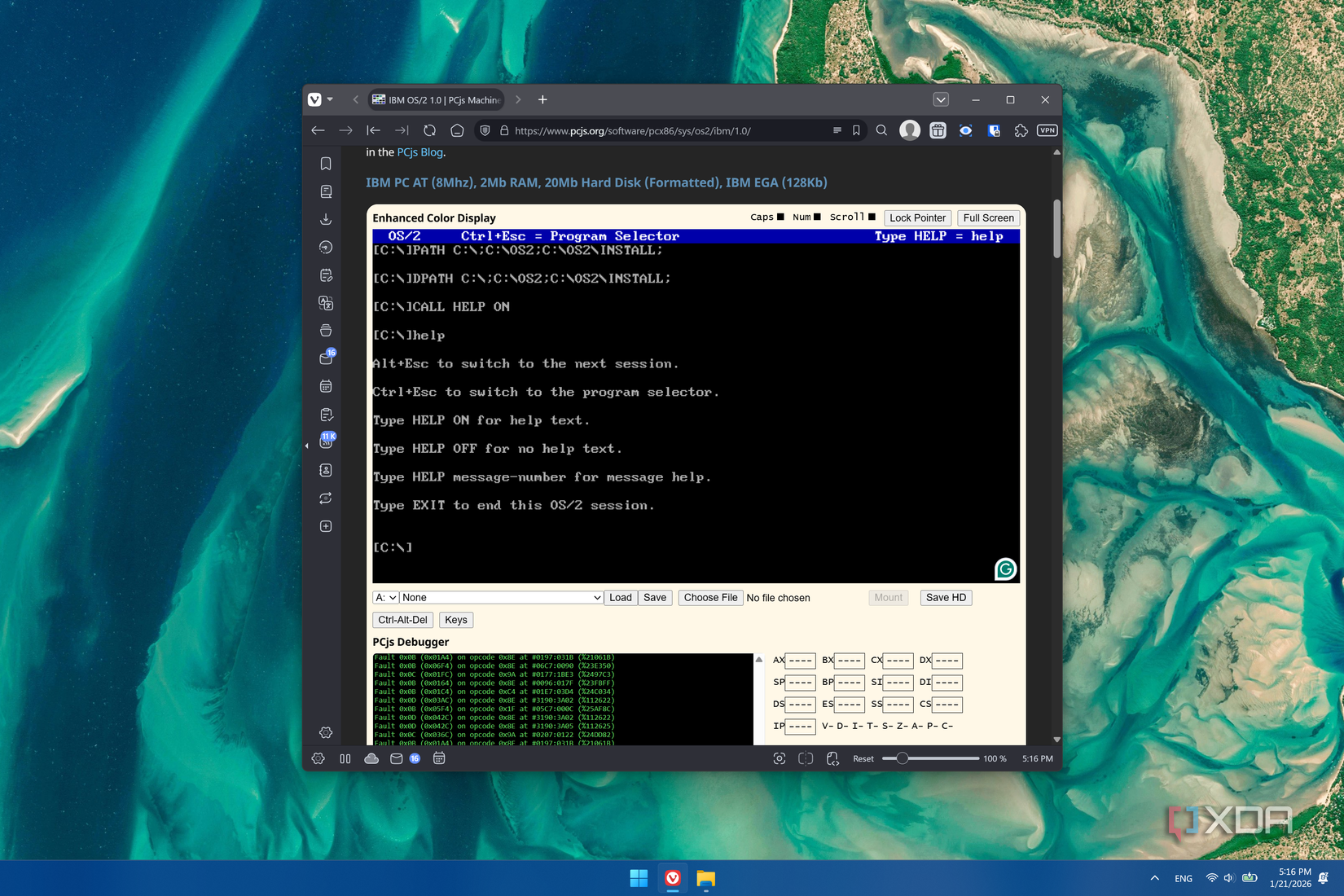1344x896 pixels.
Task: Toggle the Num lock indicator on the emulator
Action: click(817, 217)
